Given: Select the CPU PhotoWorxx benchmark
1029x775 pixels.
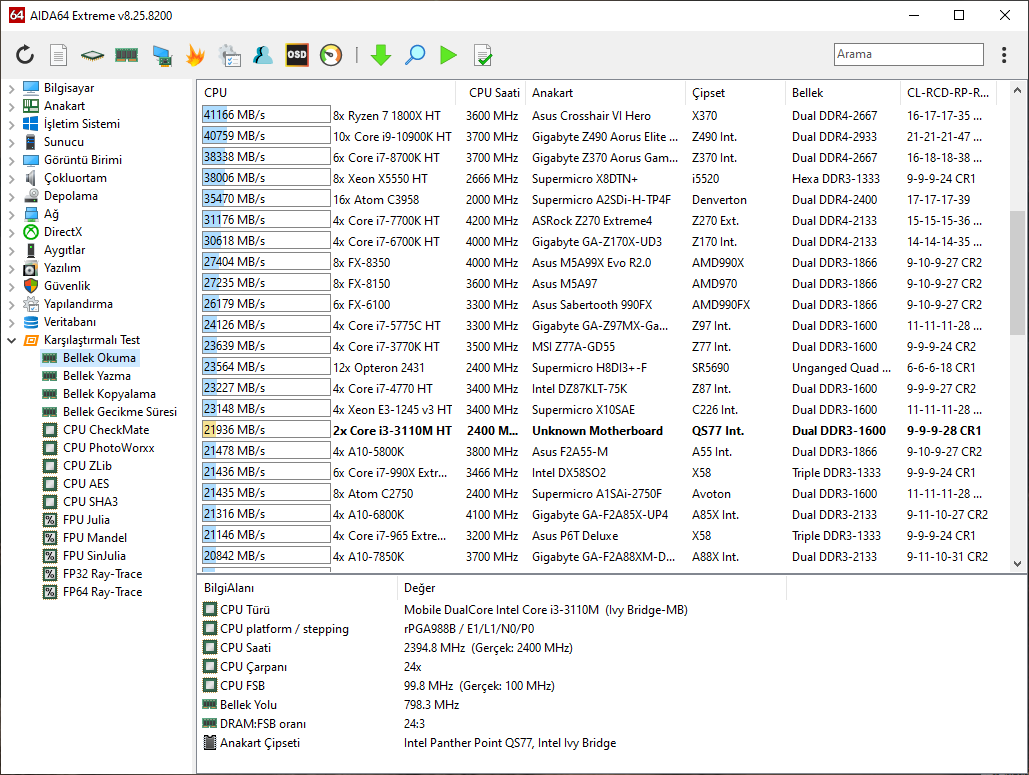Looking at the screenshot, I should point(108,448).
